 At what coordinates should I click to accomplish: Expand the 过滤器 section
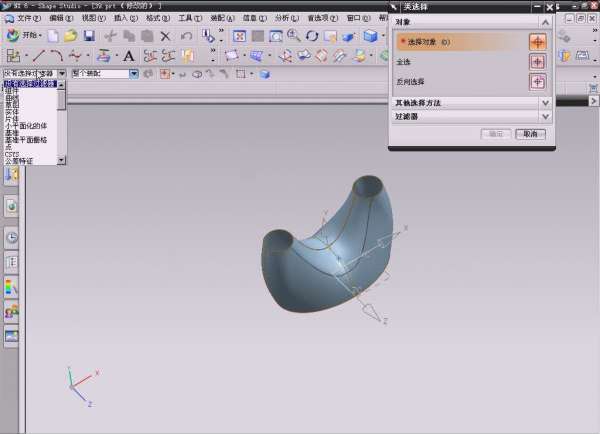click(x=545, y=116)
